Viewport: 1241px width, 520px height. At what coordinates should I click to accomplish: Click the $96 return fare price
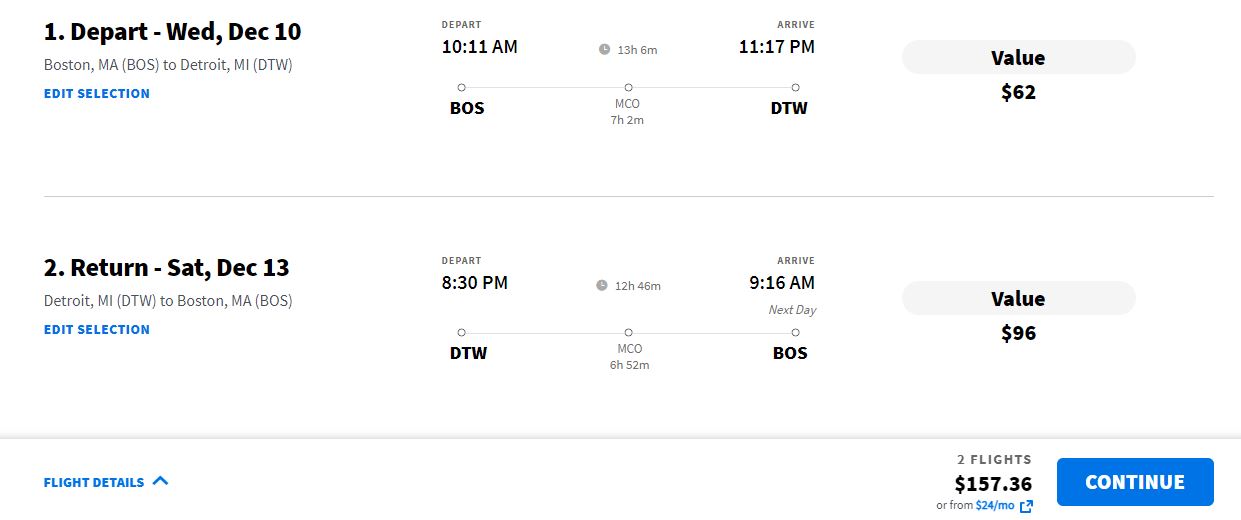[1018, 333]
